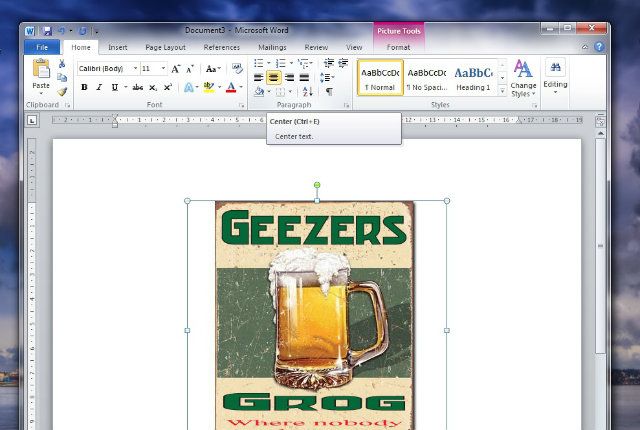Click the Decrease Indent icon
Viewport: 640px width, 430px height.
(x=329, y=63)
